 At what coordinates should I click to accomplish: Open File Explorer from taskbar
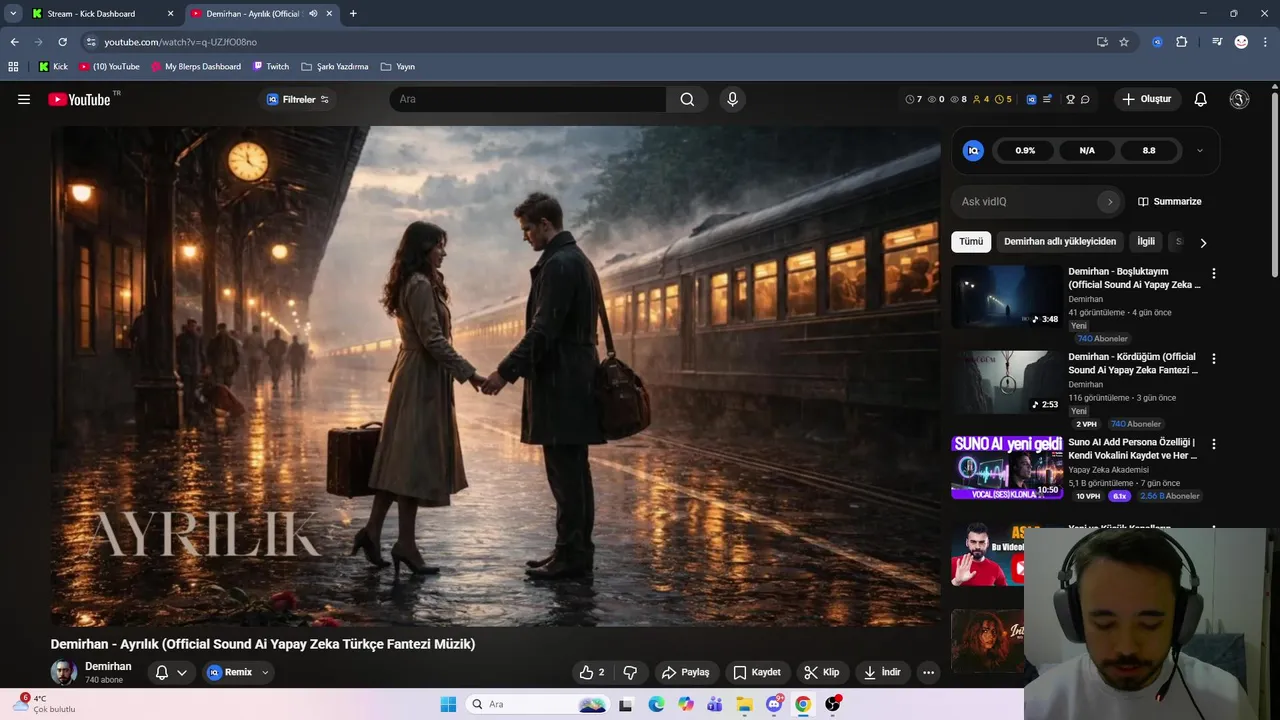click(744, 704)
